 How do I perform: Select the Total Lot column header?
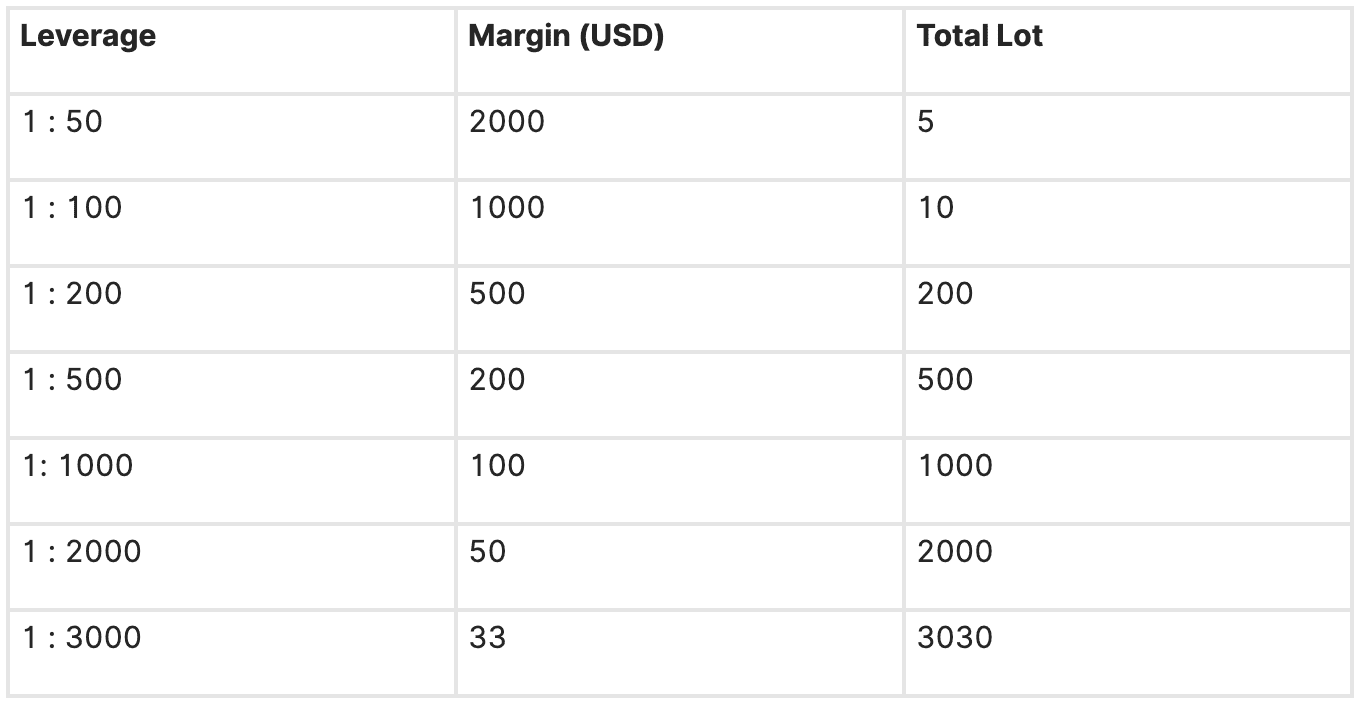coord(1128,51)
